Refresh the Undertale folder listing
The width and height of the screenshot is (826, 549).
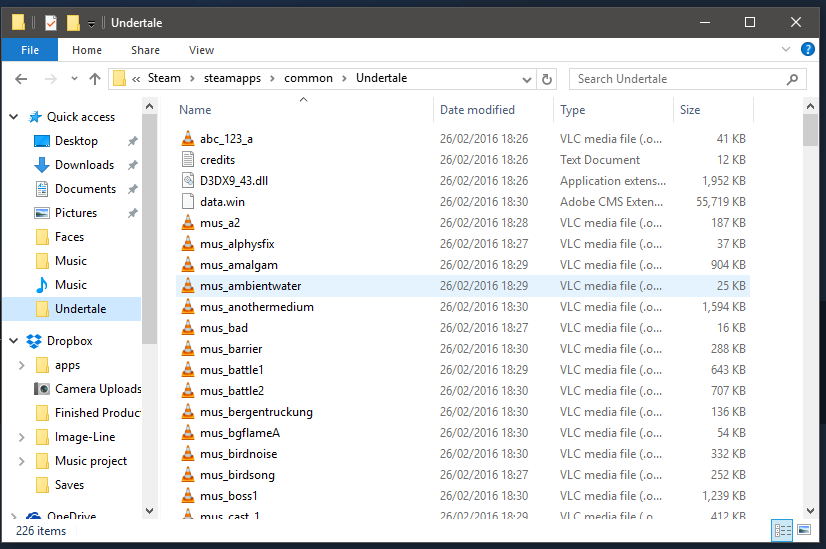click(547, 79)
